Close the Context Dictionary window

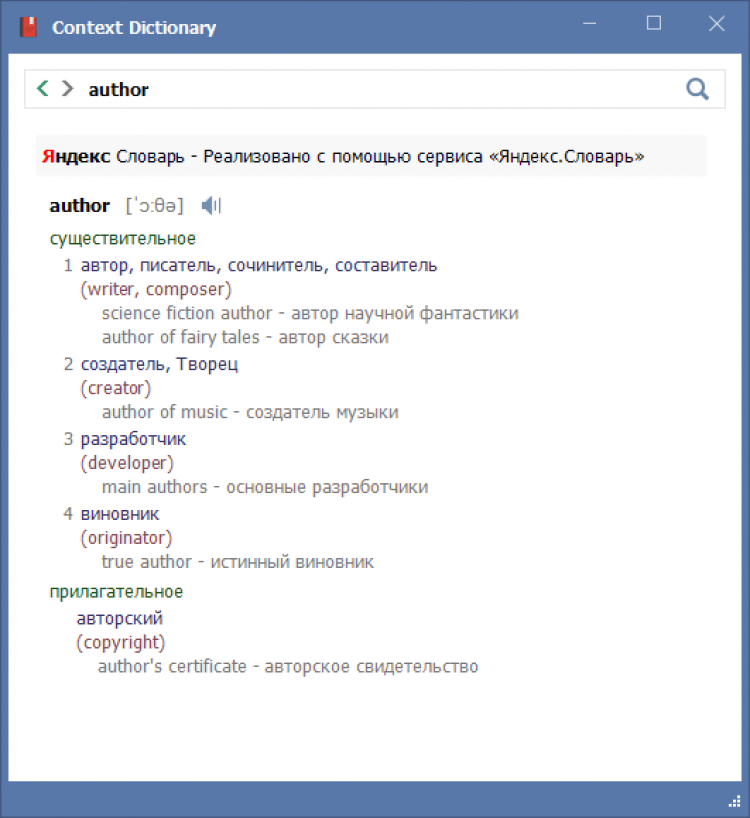717,23
